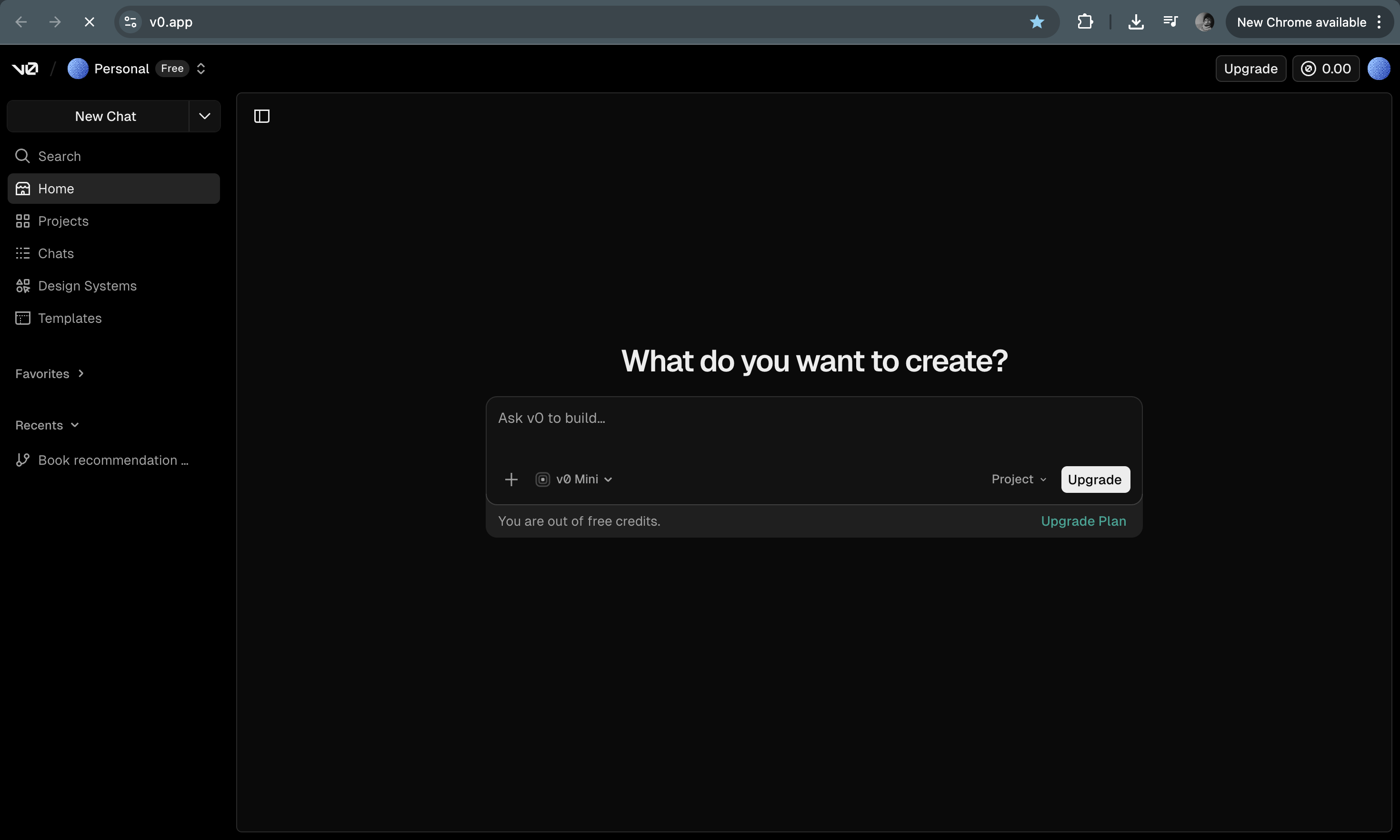
Task: Browse Templates from the sidebar
Action: [70, 318]
